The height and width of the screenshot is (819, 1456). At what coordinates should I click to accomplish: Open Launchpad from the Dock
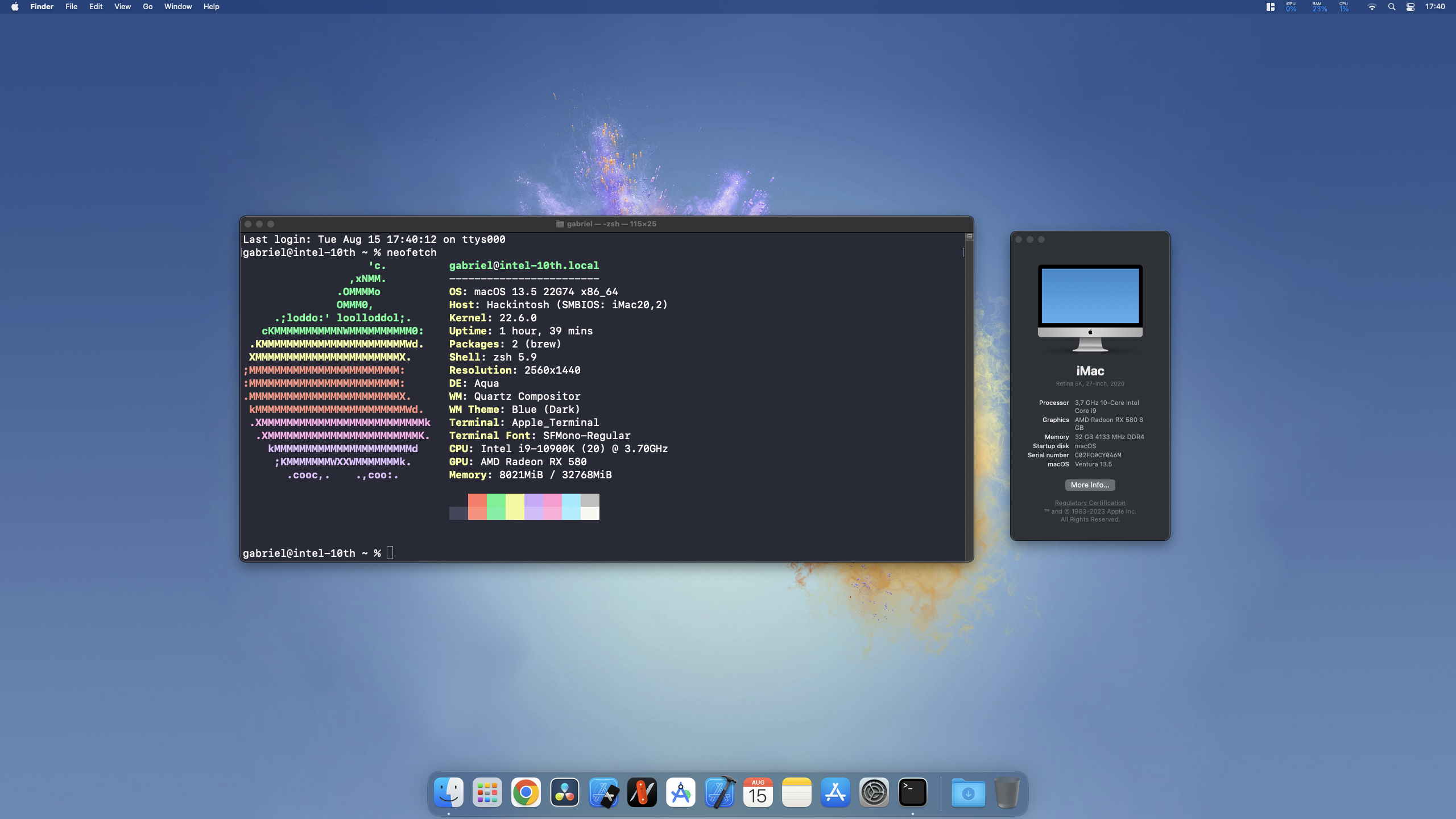pos(486,792)
